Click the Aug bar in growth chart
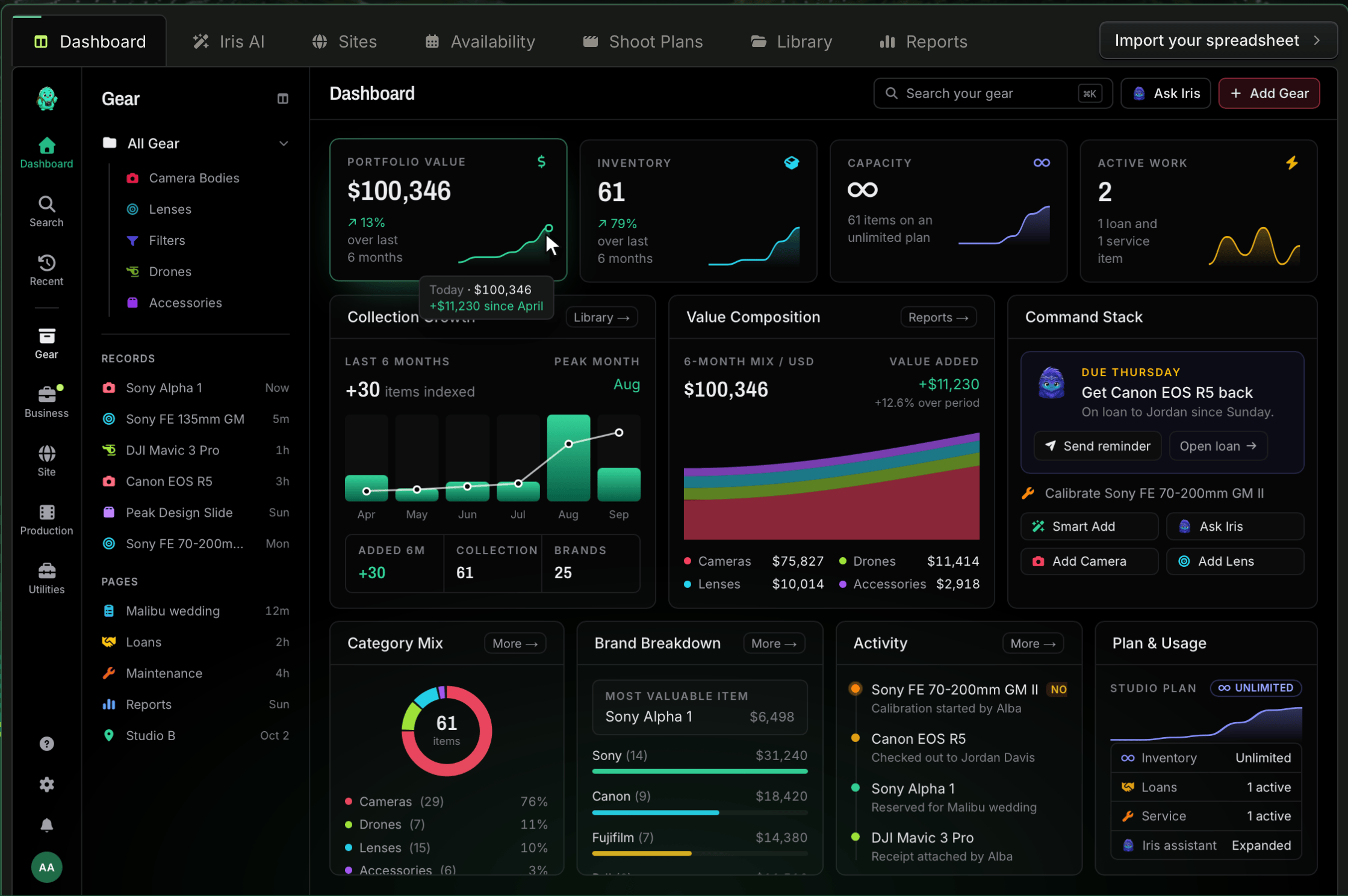The height and width of the screenshot is (896, 1348). [x=568, y=458]
